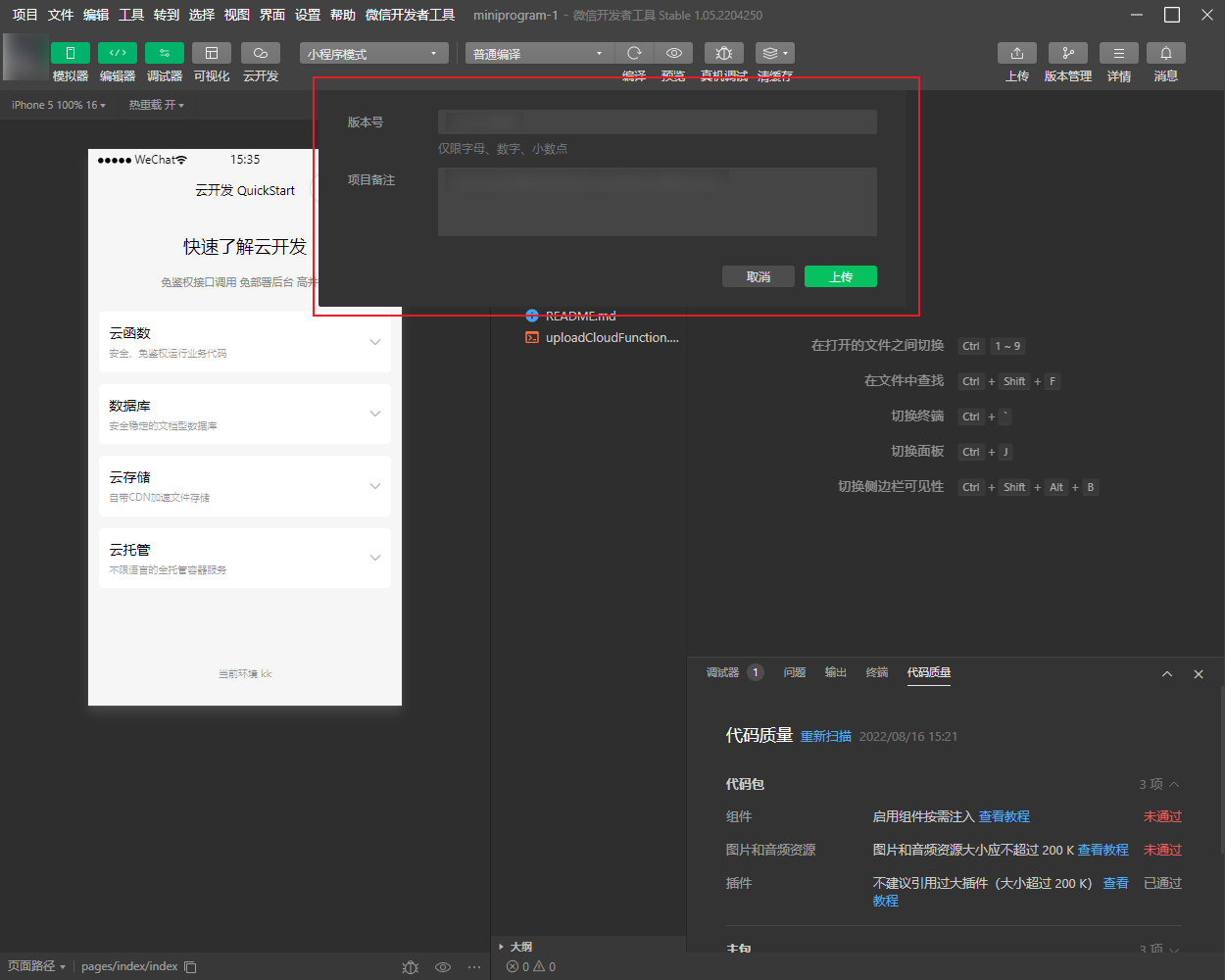Expand the 主包 section chevron
The width and height of the screenshot is (1225, 980).
(x=1174, y=949)
